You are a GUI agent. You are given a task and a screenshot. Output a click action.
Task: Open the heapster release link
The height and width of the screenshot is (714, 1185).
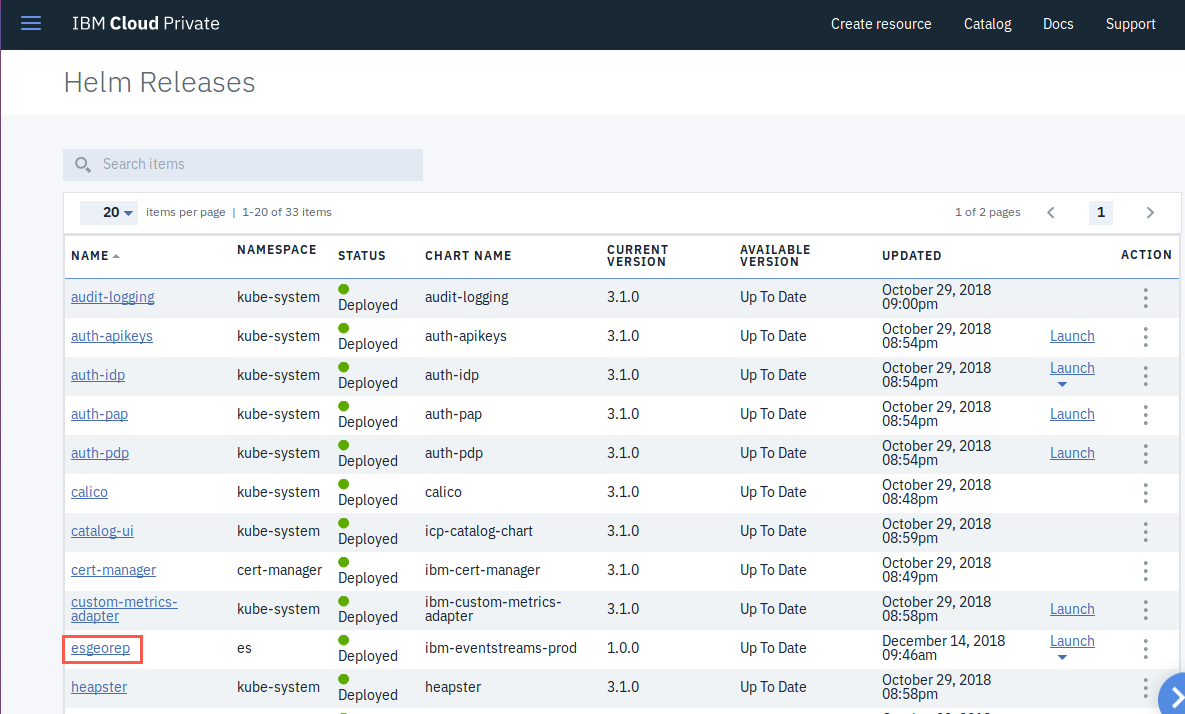click(99, 688)
